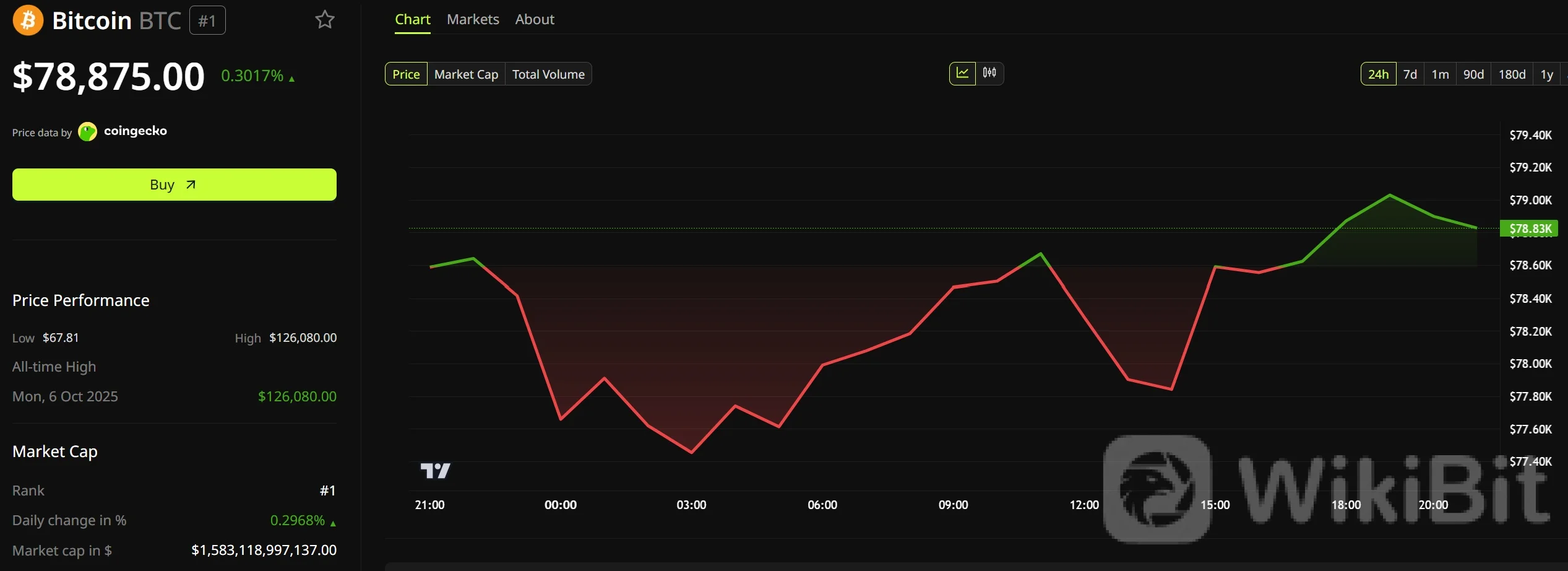Click the 03:00 time axis label
Viewport: 1568px width, 571px height.
click(x=691, y=505)
